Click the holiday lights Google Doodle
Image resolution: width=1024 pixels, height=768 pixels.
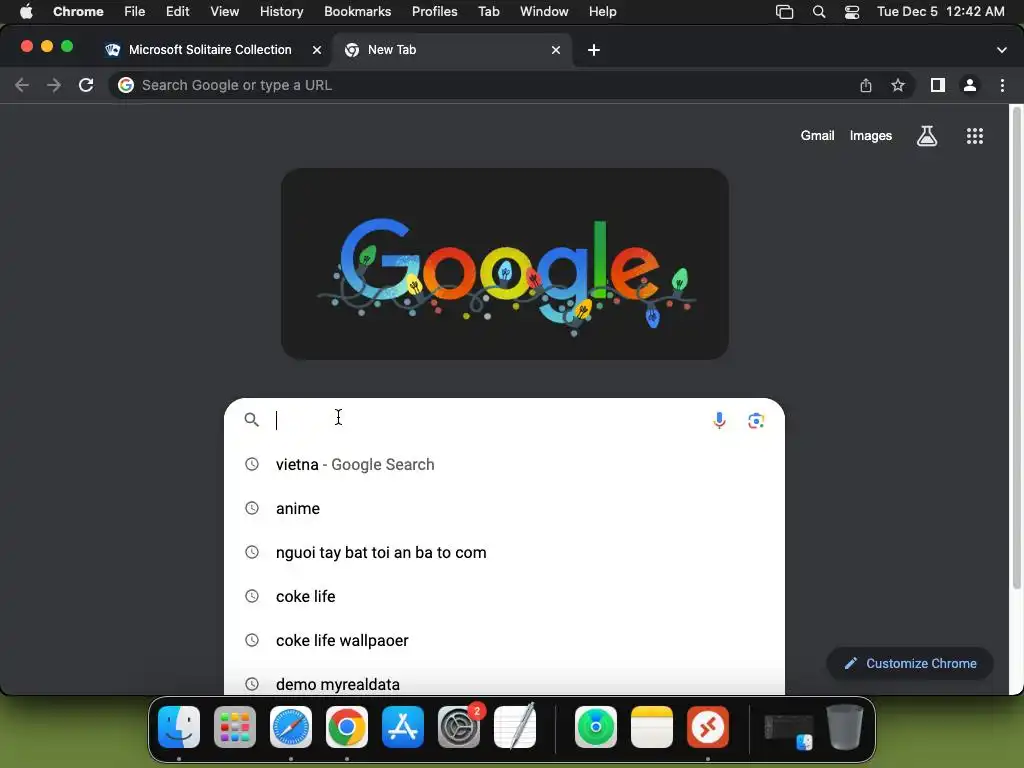coord(505,264)
